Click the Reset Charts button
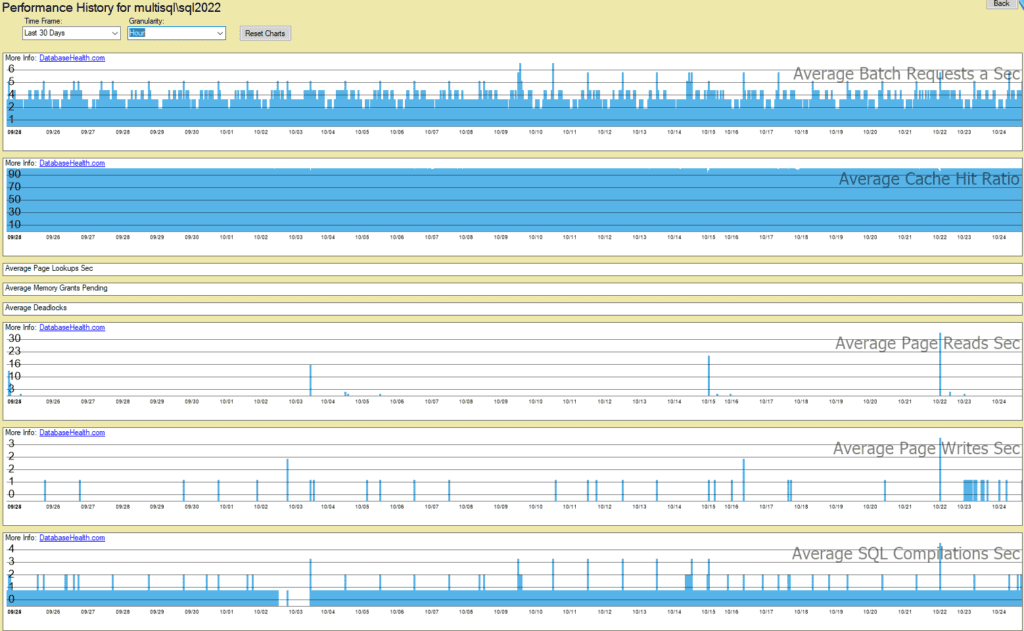Image resolution: width=1024 pixels, height=631 pixels. coord(265,33)
